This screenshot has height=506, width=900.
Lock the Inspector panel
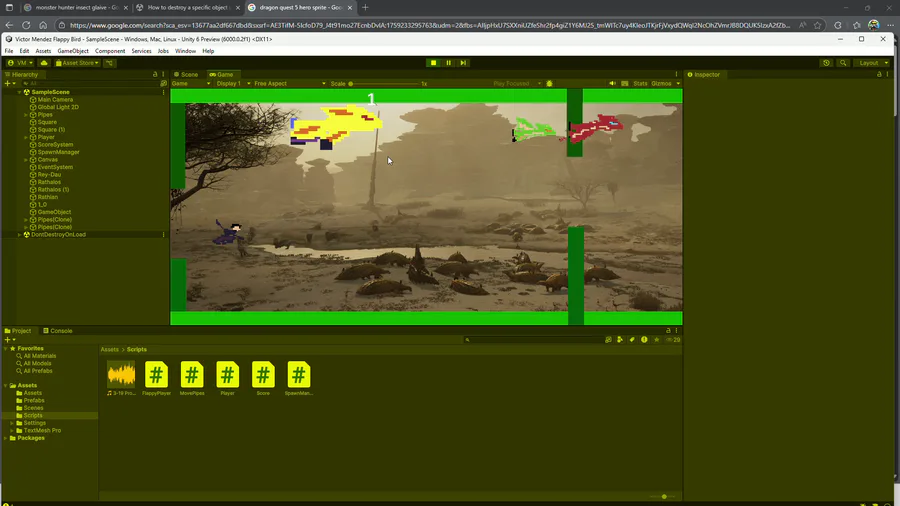[879, 74]
